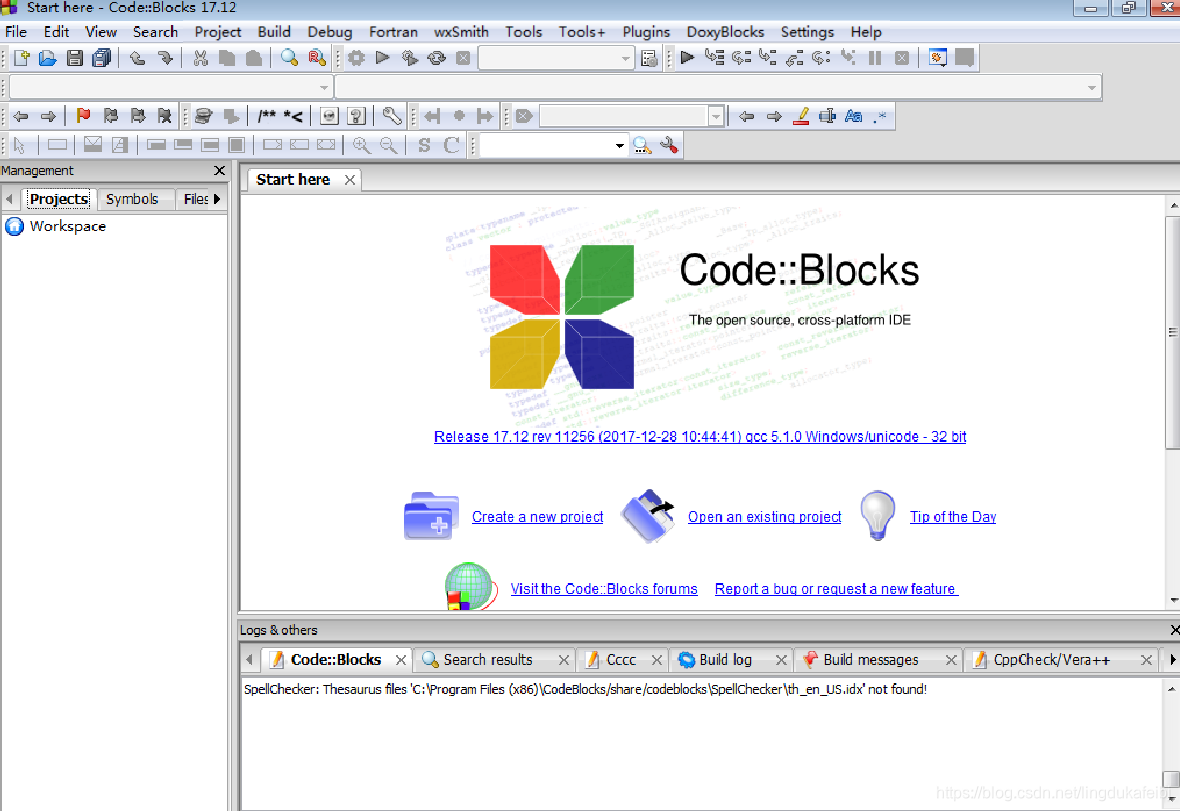Toggle Match case Aa option

point(853,116)
